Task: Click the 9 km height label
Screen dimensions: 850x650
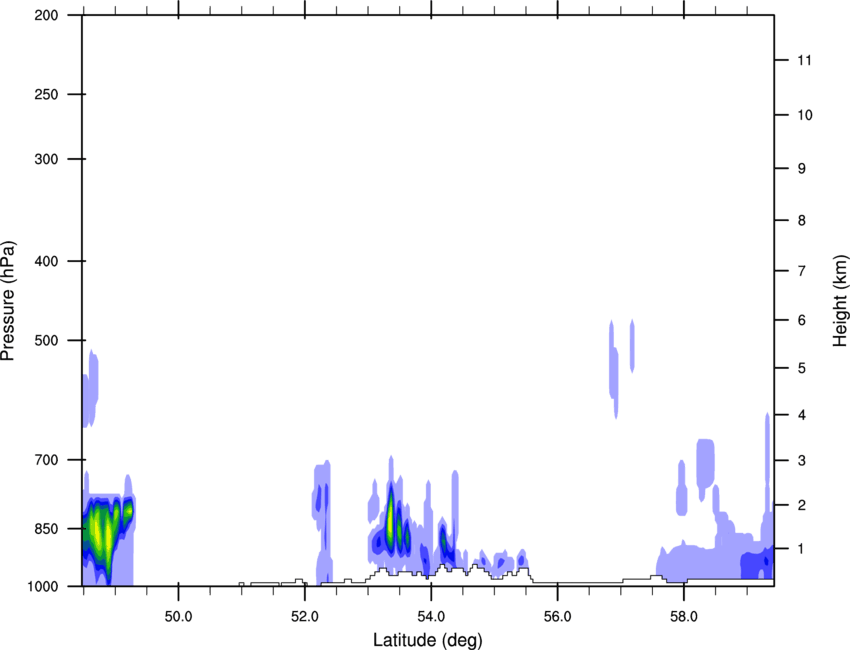Action: click(802, 169)
